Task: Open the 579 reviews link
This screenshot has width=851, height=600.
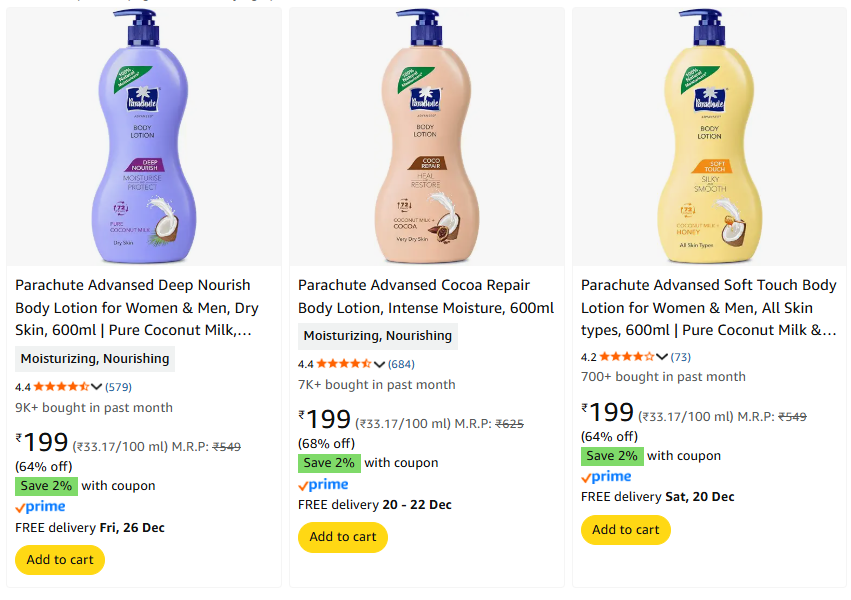Action: [119, 387]
